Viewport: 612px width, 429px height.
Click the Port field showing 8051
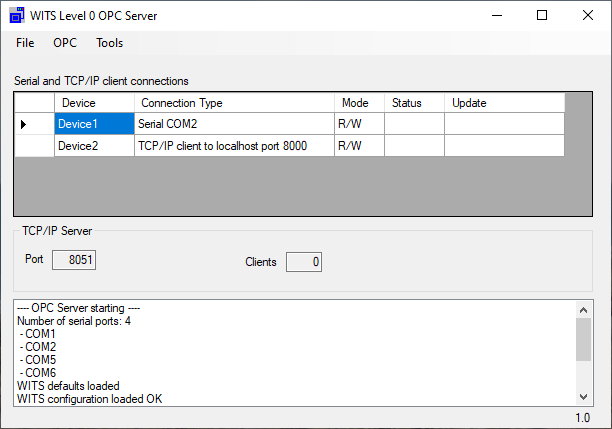(74, 260)
